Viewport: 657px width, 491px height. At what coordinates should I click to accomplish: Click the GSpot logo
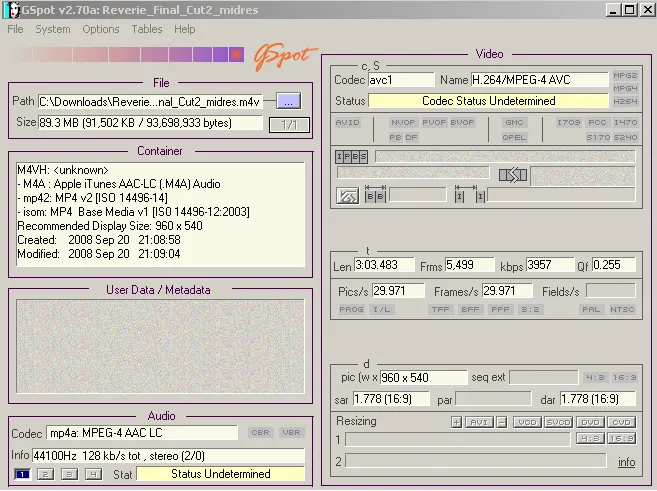tap(285, 55)
